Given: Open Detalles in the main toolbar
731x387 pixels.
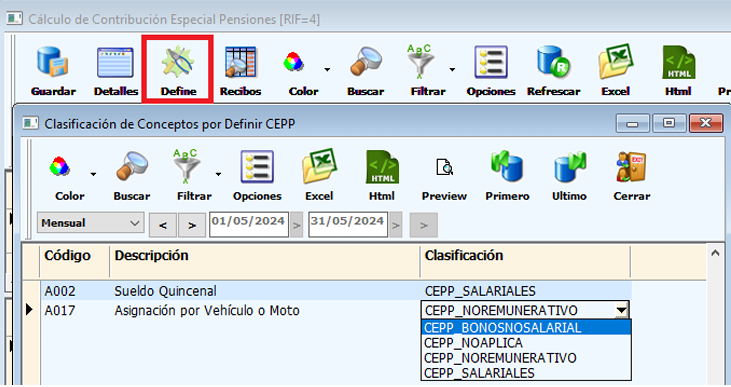Looking at the screenshot, I should click(116, 71).
